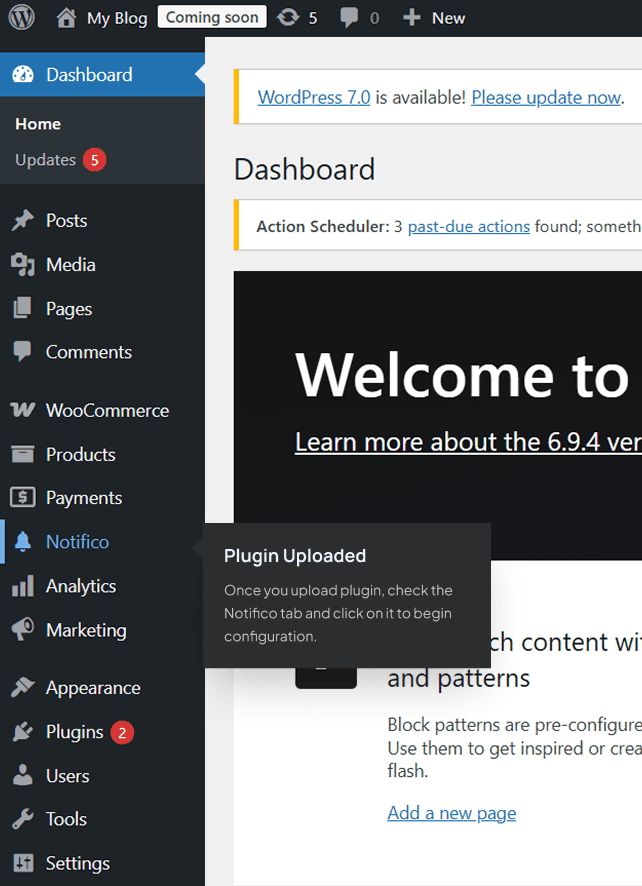Click the Payments dollar icon
642x886 pixels.
tap(23, 497)
